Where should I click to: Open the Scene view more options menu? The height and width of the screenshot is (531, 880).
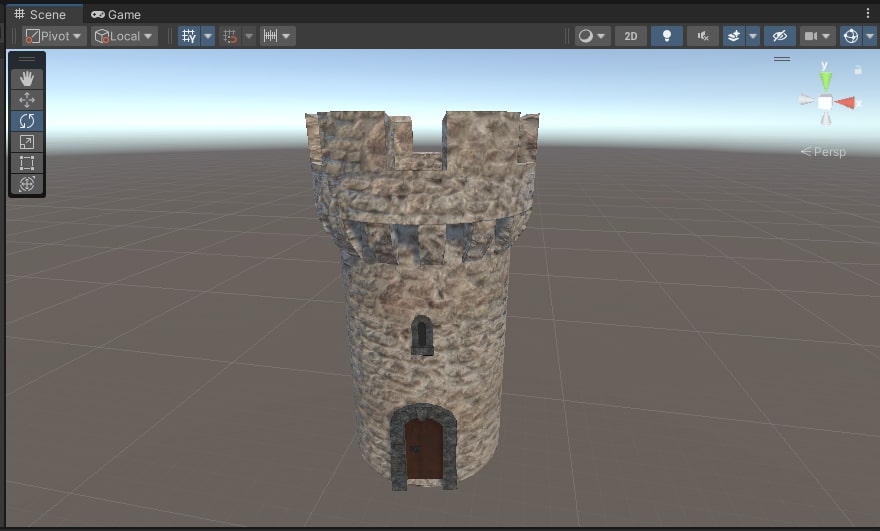click(868, 13)
